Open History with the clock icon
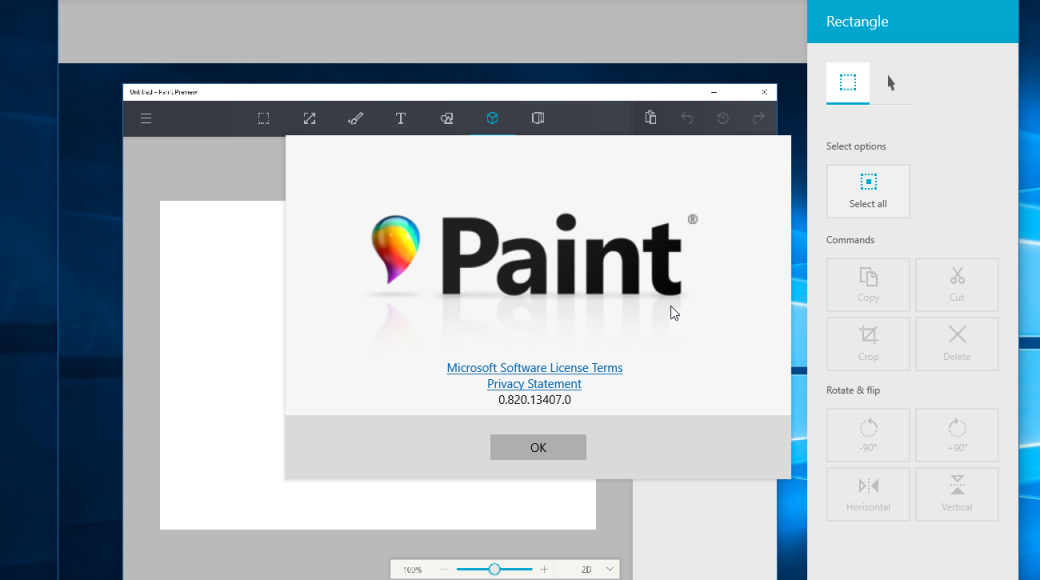 (x=723, y=118)
